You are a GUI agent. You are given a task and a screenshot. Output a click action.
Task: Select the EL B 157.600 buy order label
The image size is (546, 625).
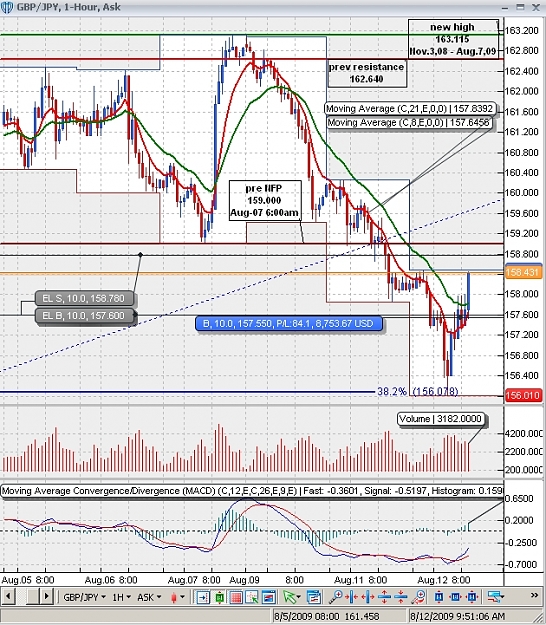(x=85, y=316)
